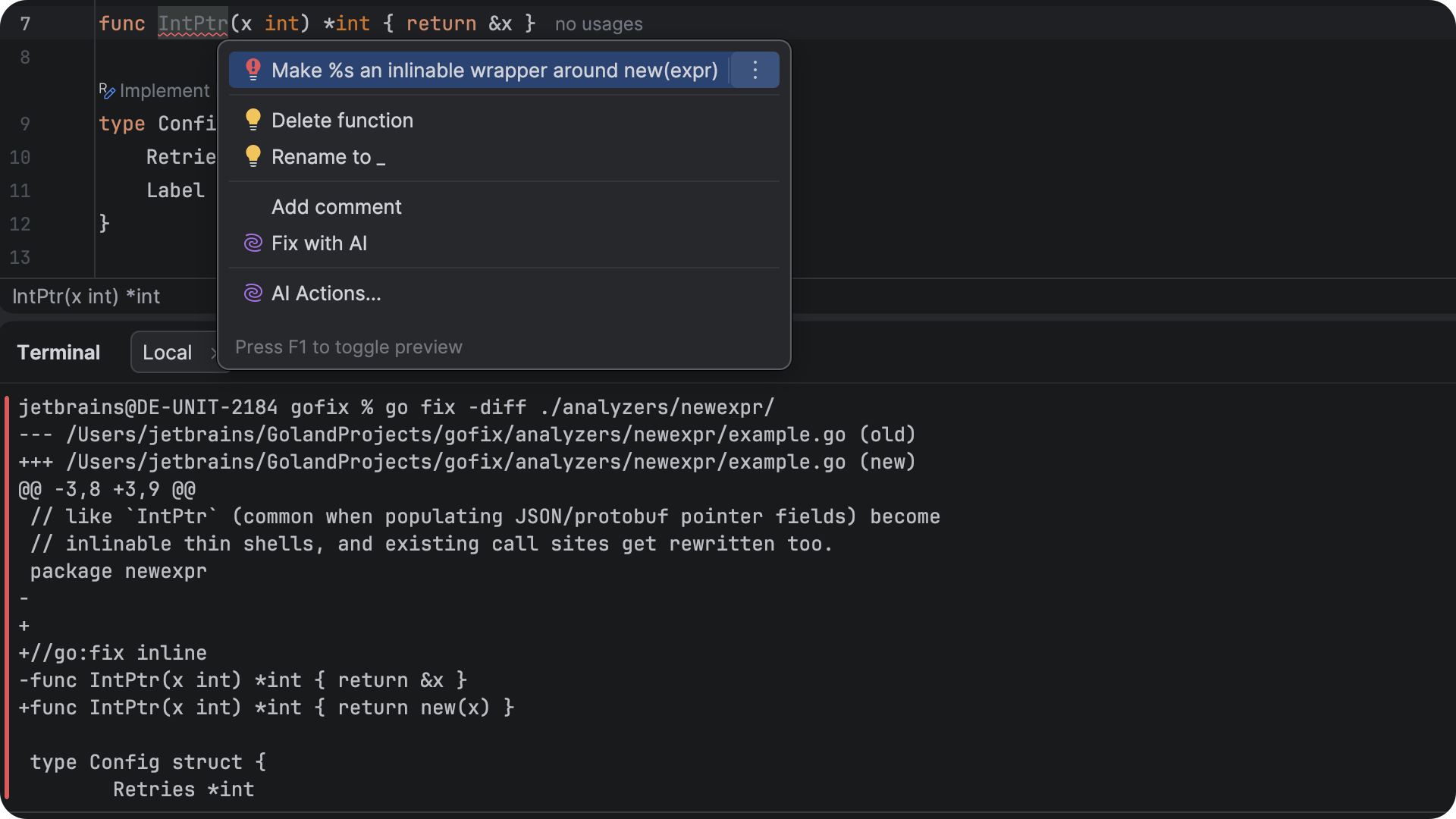Click the Label field on line 11
The height and width of the screenshot is (819, 1456).
click(x=175, y=190)
